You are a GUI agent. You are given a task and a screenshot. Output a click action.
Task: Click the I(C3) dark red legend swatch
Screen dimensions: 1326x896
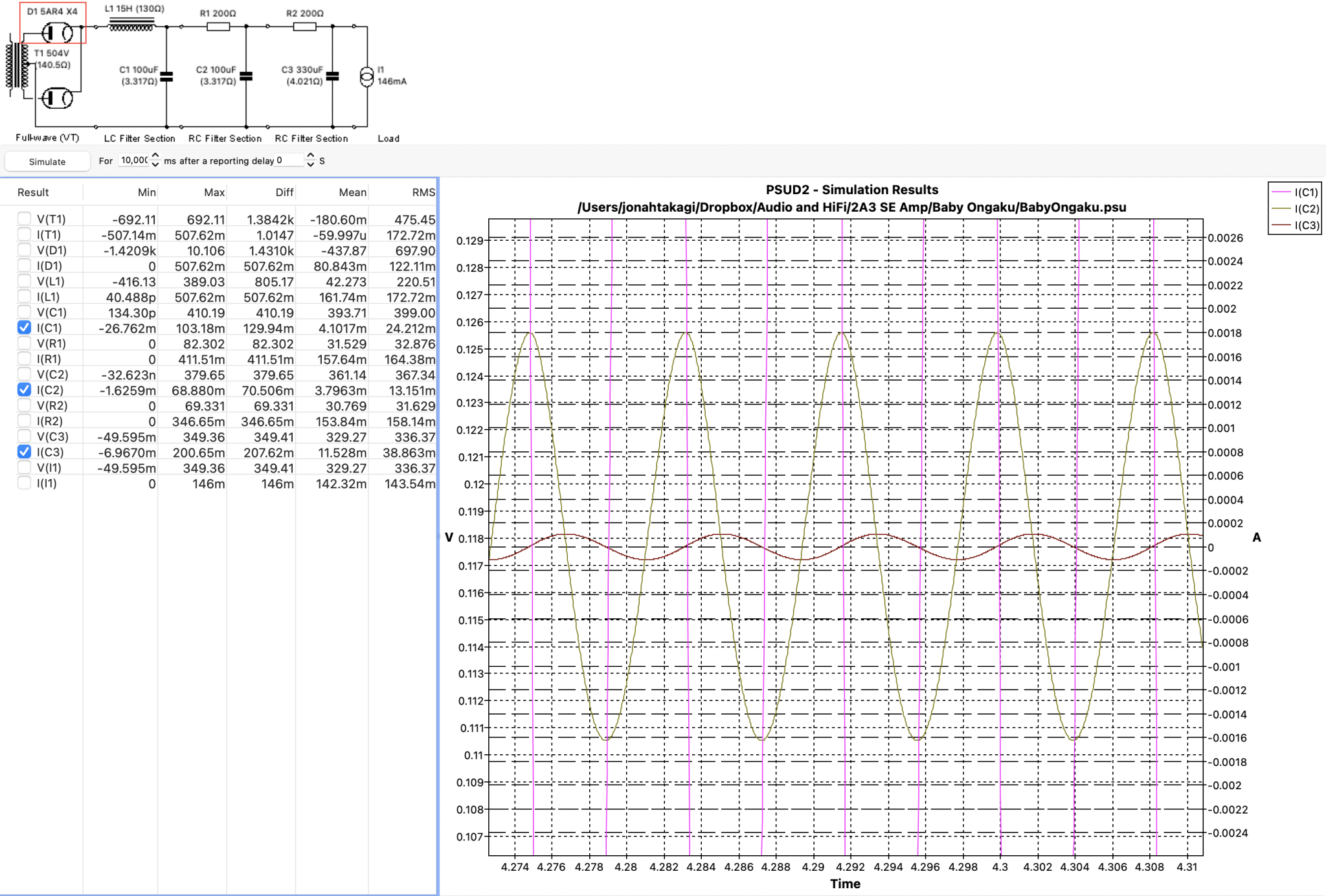[x=1281, y=225]
